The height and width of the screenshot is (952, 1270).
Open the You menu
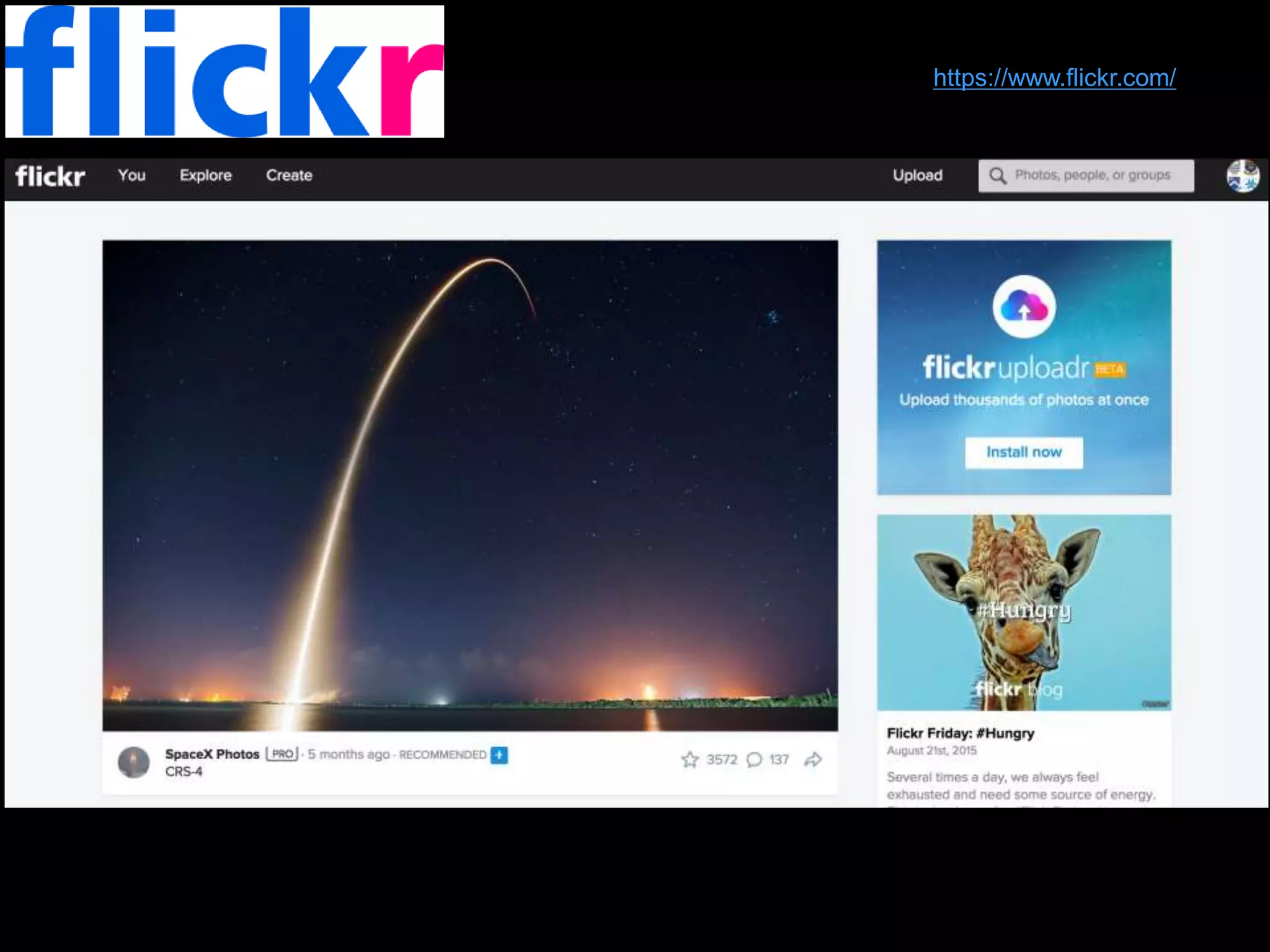click(x=131, y=175)
